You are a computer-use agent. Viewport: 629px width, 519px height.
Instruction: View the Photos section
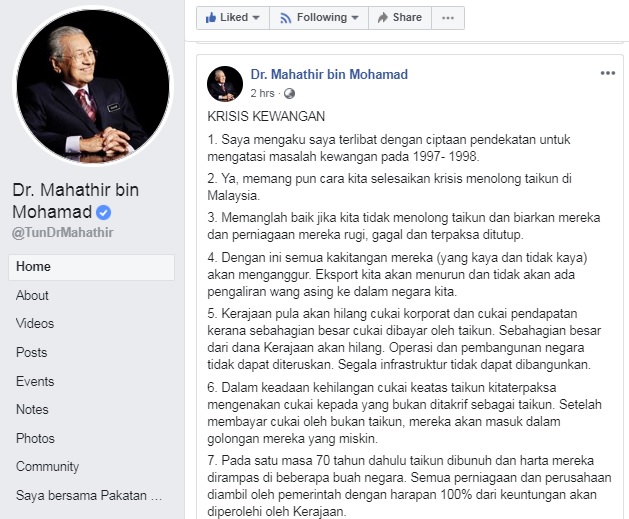[35, 438]
